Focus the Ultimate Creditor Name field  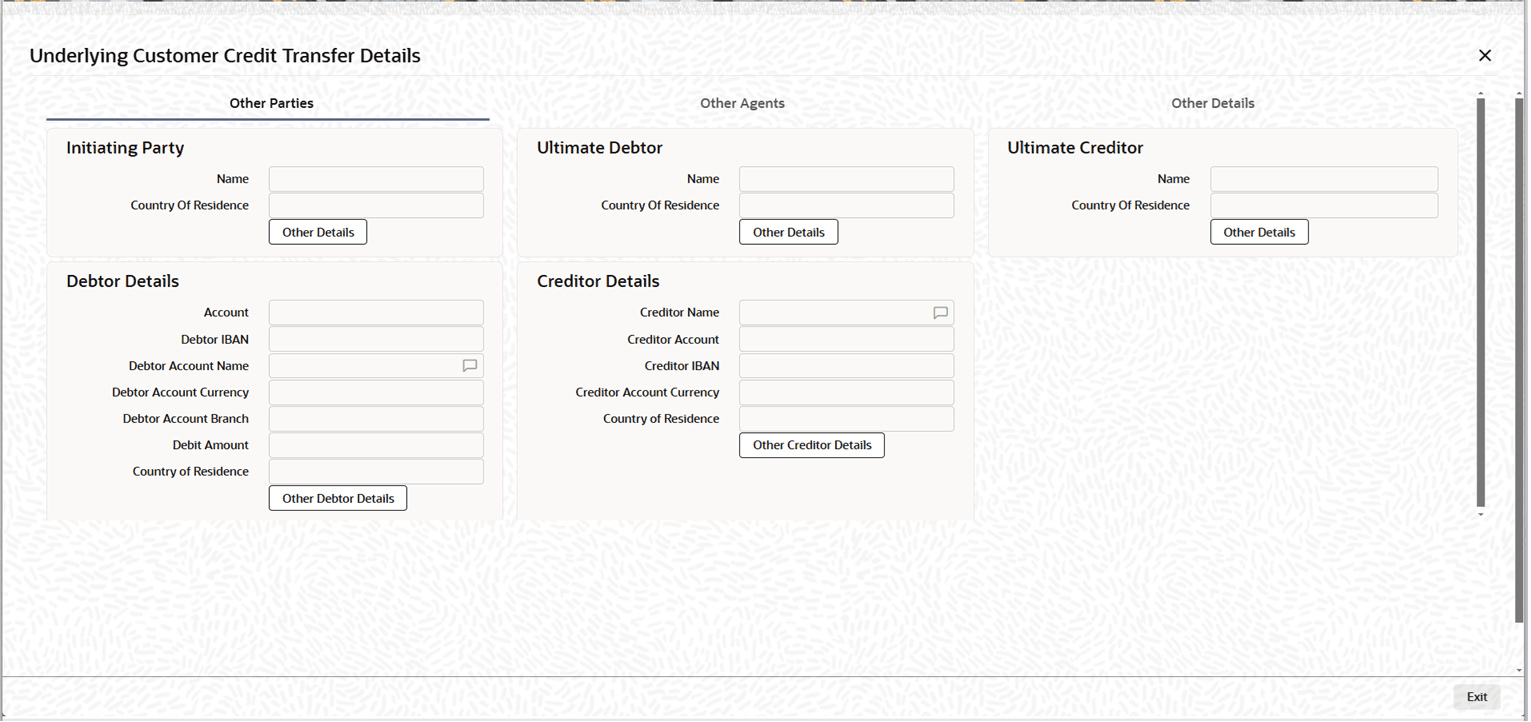(x=1324, y=179)
